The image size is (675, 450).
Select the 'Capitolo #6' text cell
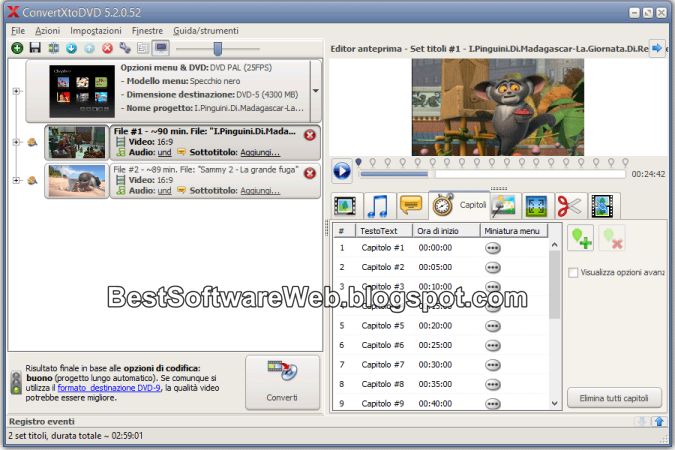click(x=383, y=345)
